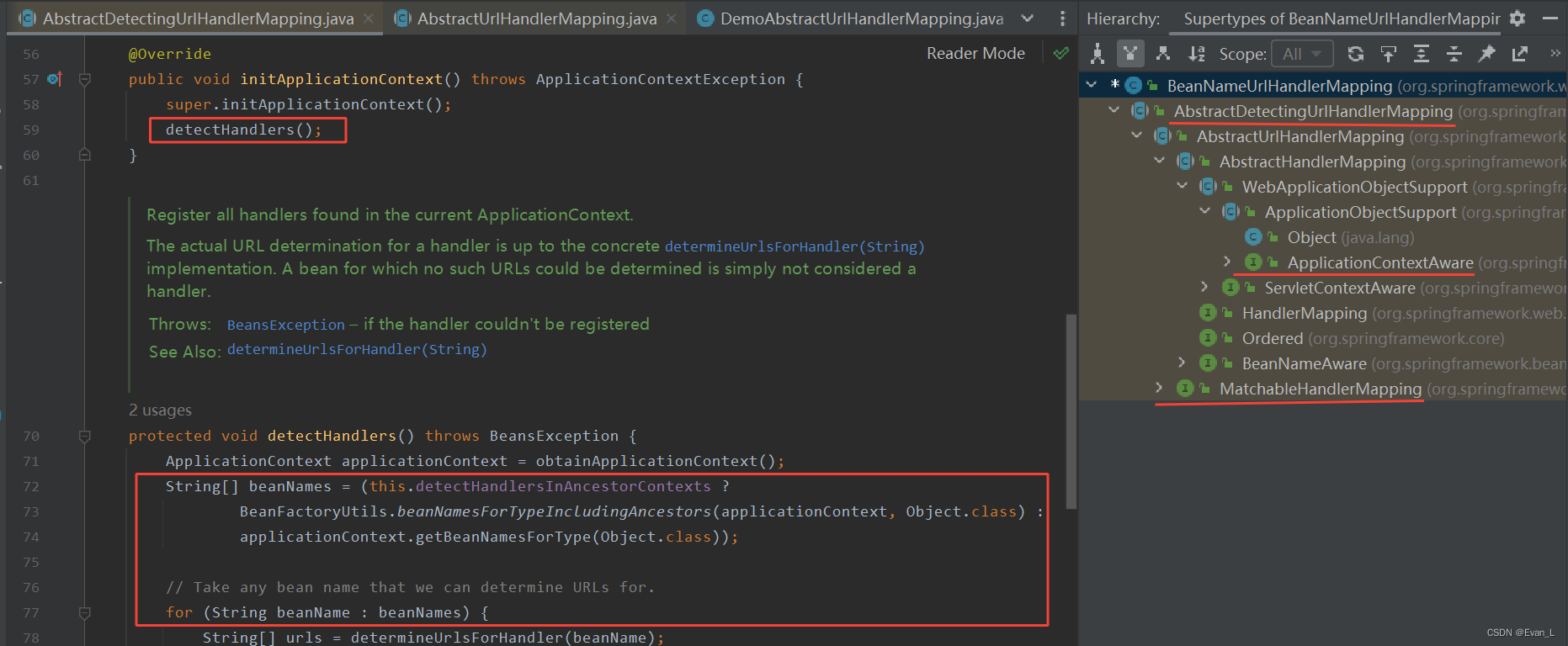Click the green inspections checkmark widget
Image resolution: width=1568 pixels, height=646 pixels.
click(1060, 53)
